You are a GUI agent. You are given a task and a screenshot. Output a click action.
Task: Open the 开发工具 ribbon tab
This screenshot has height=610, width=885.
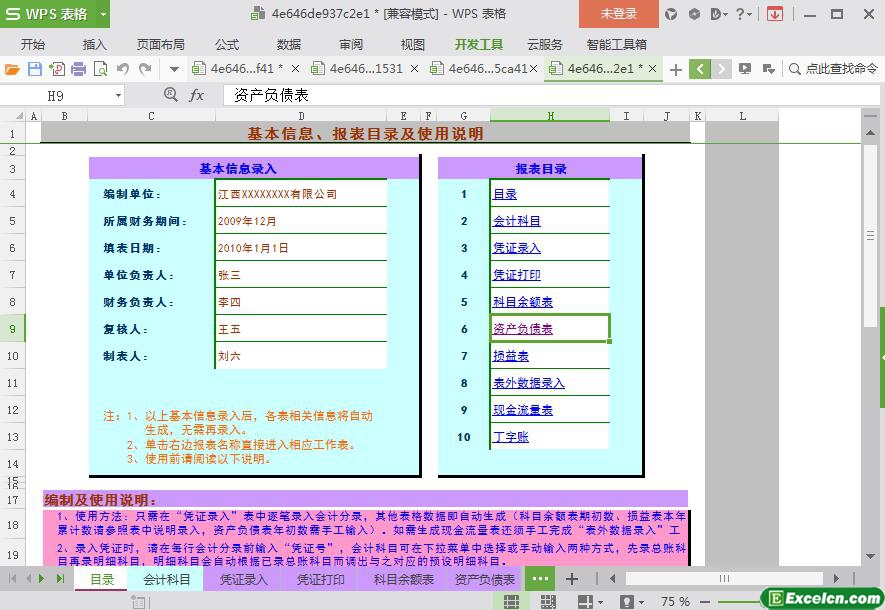479,44
